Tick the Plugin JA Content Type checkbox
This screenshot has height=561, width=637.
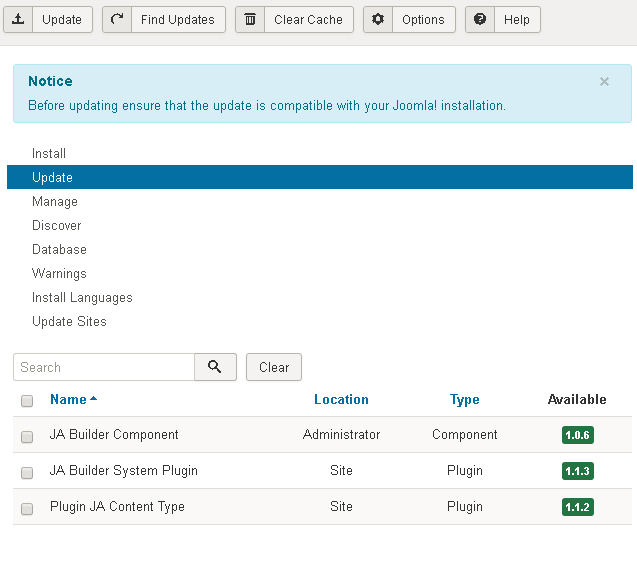coord(27,508)
